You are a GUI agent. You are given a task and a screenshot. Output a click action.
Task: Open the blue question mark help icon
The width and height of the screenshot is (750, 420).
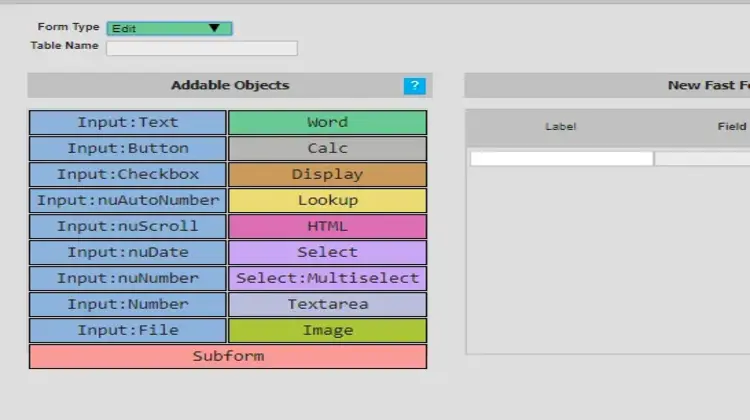click(414, 86)
